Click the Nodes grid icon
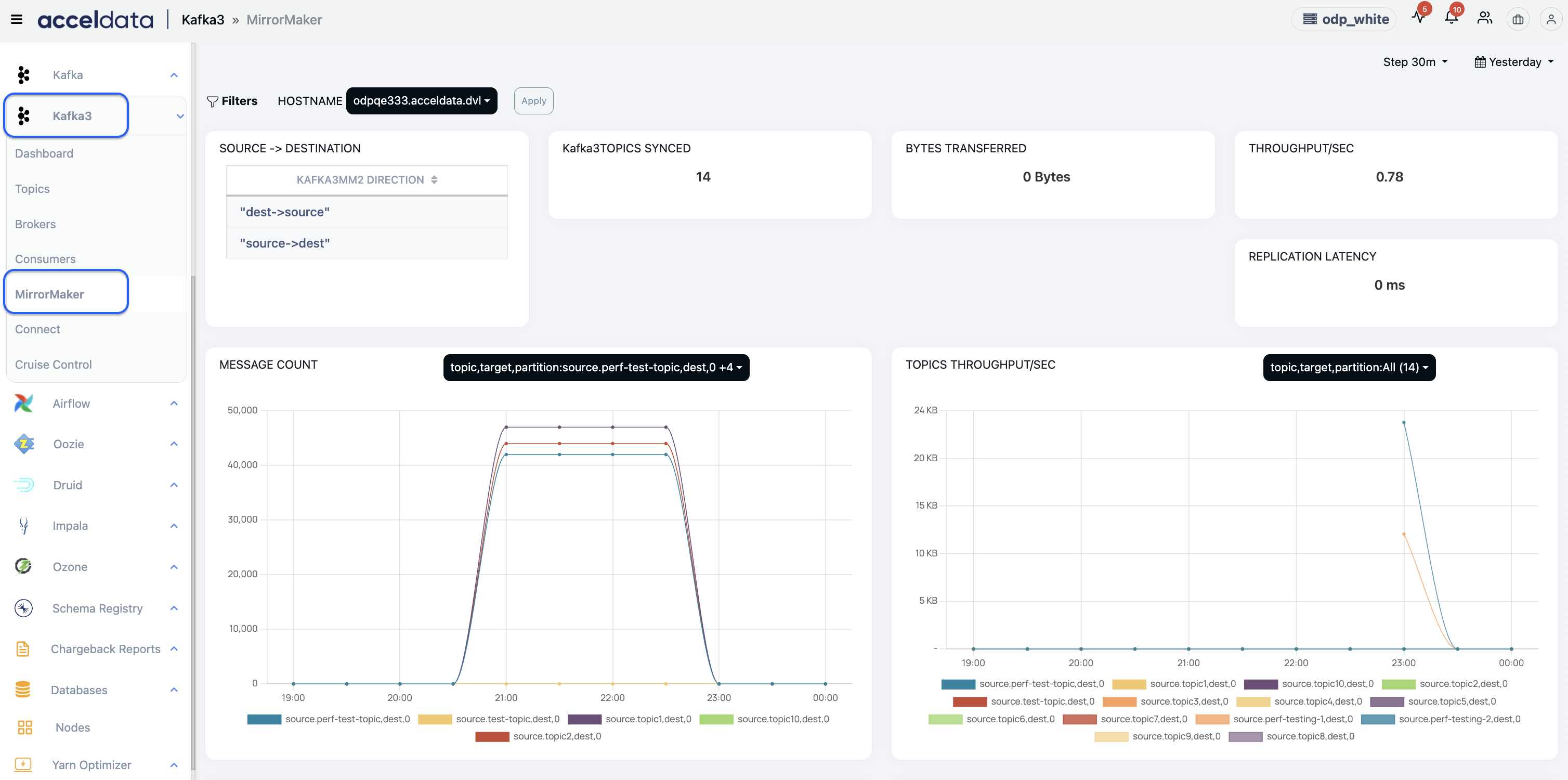Screen dimensions: 1568x780 (25, 727)
